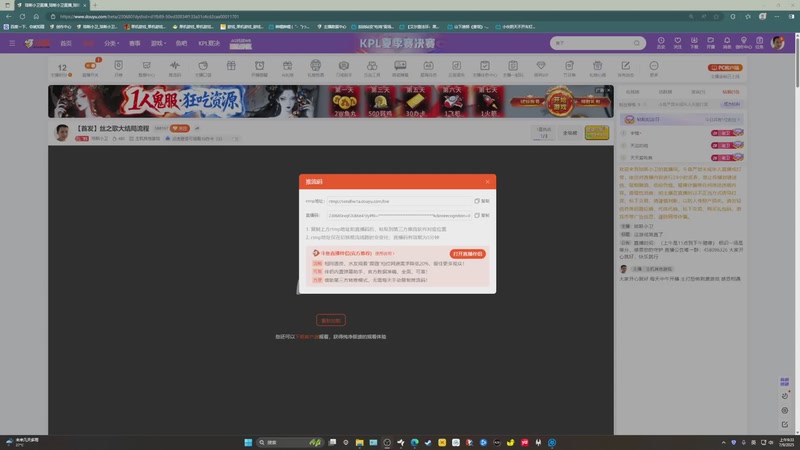Click 开始游戏 on the ad banner
800x450 pixels.
pos(560,102)
